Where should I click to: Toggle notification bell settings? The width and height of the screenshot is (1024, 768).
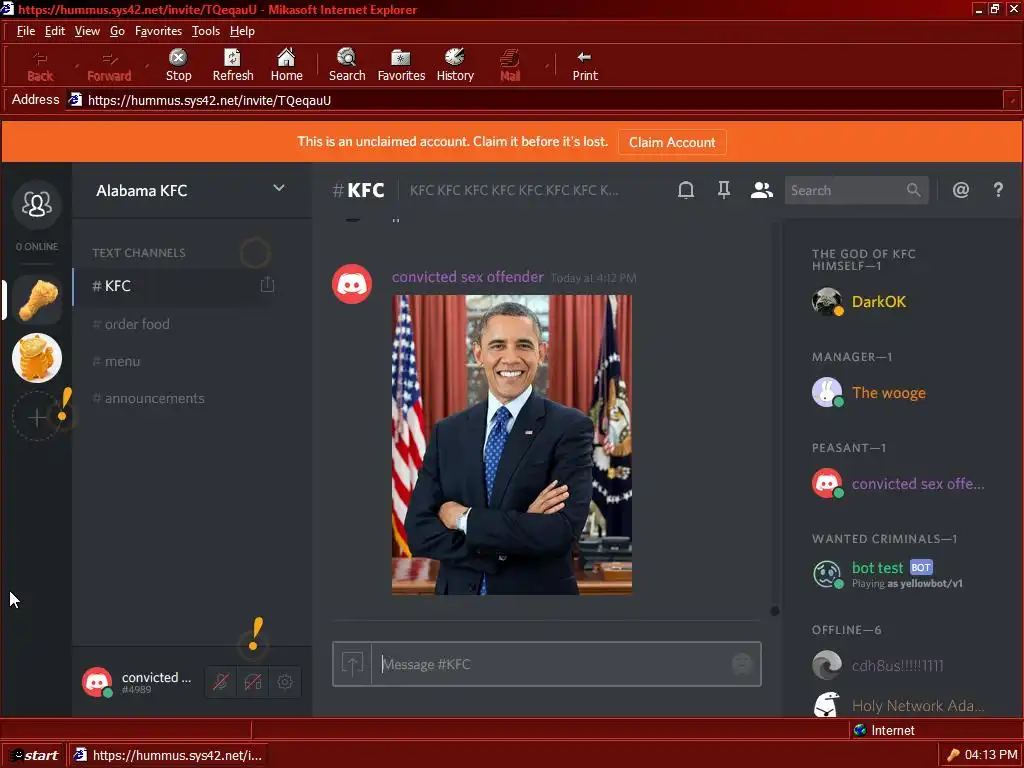[x=686, y=190]
